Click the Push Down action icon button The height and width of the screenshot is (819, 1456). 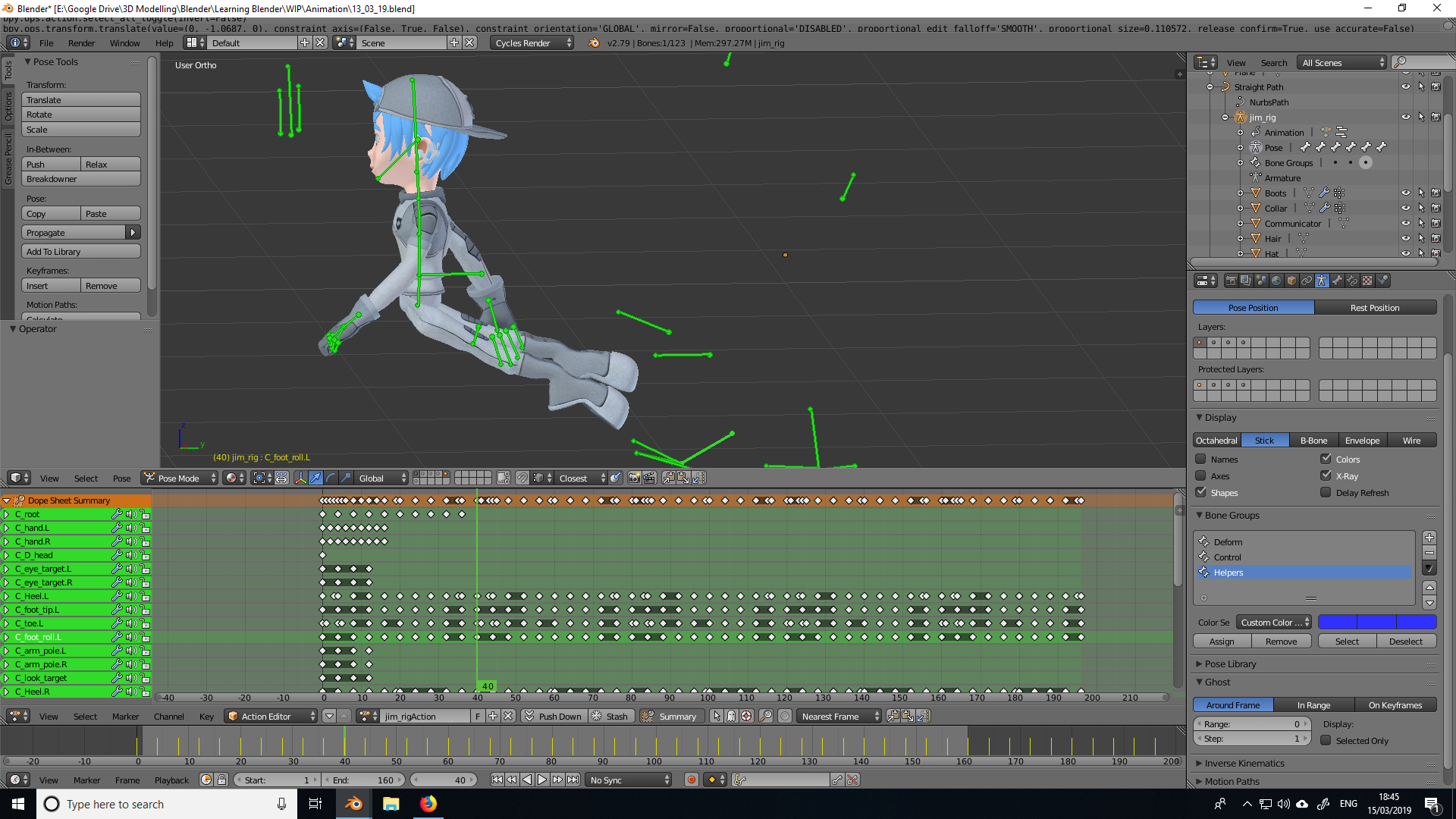pyautogui.click(x=553, y=717)
